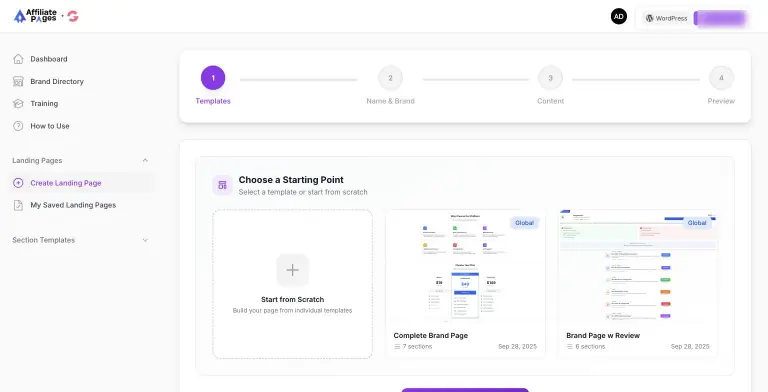The image size is (768, 392).
Task: Click the Brand Page w Review title
Action: click(603, 336)
